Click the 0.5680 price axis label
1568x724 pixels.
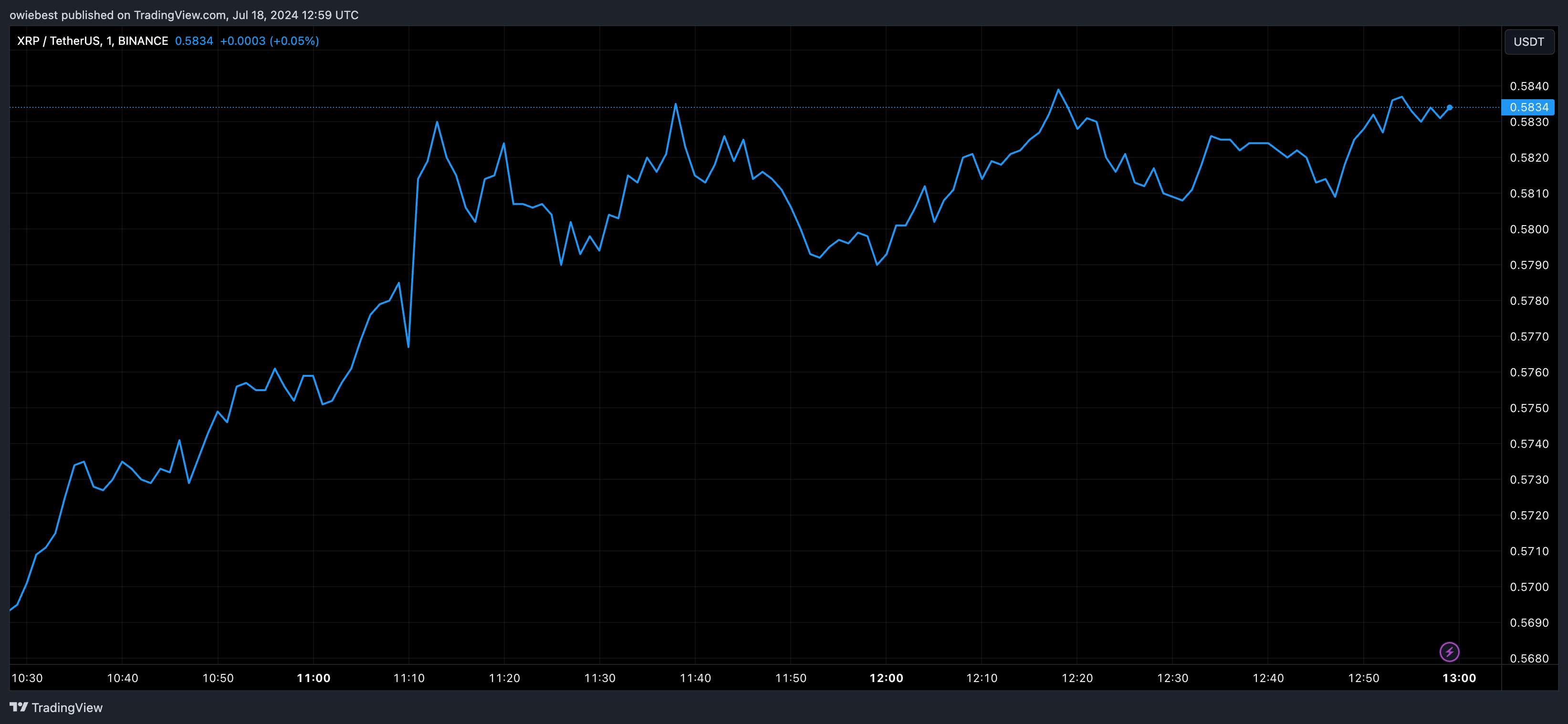[1529, 658]
